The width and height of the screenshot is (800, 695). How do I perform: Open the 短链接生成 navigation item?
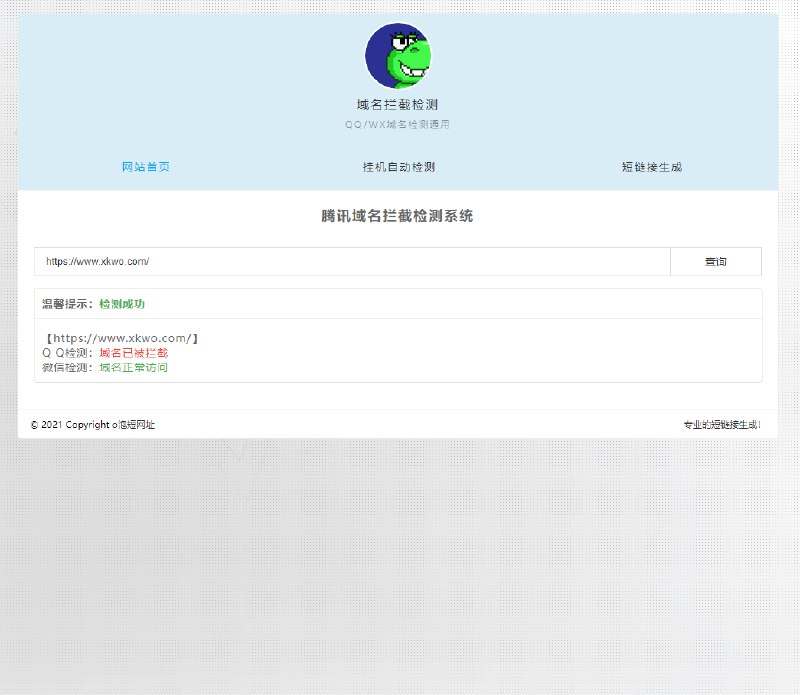(651, 167)
